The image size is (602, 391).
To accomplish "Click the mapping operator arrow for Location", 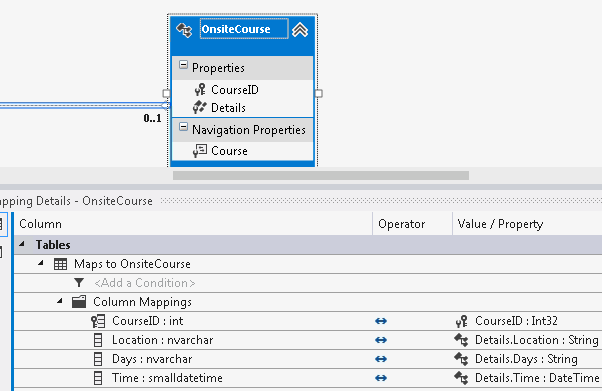I will click(381, 340).
